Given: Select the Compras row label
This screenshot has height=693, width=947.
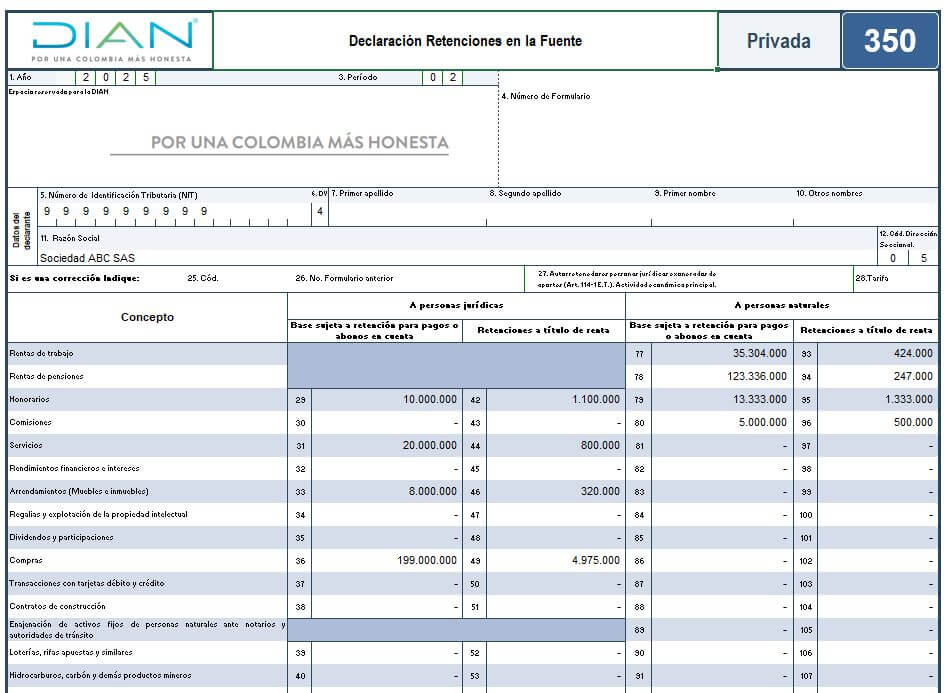Looking at the screenshot, I should 26,560.
